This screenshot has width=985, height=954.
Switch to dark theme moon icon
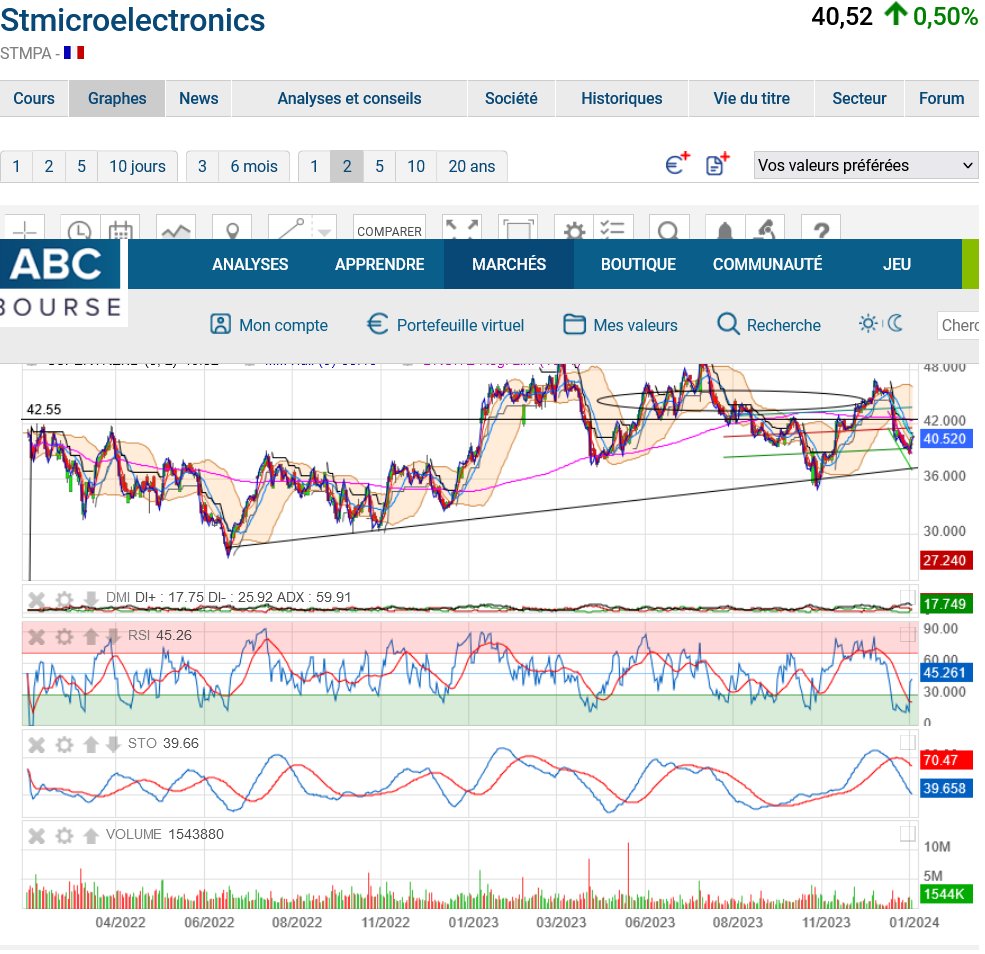(x=895, y=324)
